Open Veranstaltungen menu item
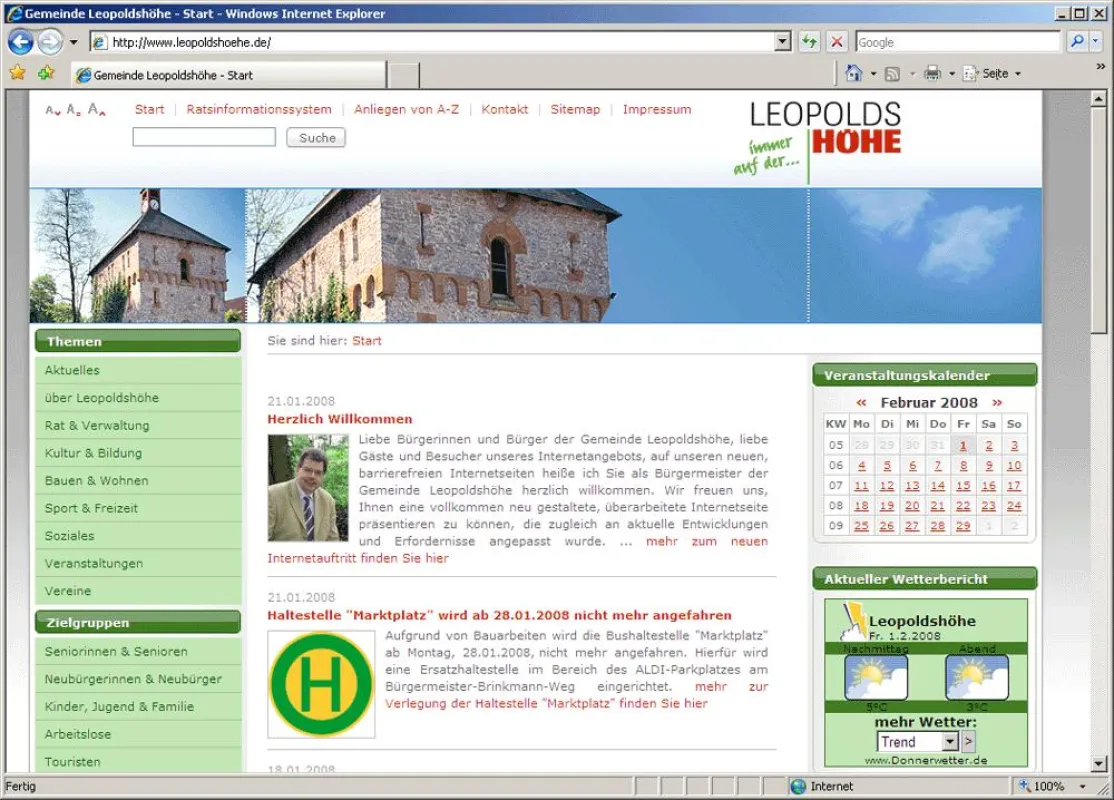The height and width of the screenshot is (800, 1114). [x=138, y=563]
